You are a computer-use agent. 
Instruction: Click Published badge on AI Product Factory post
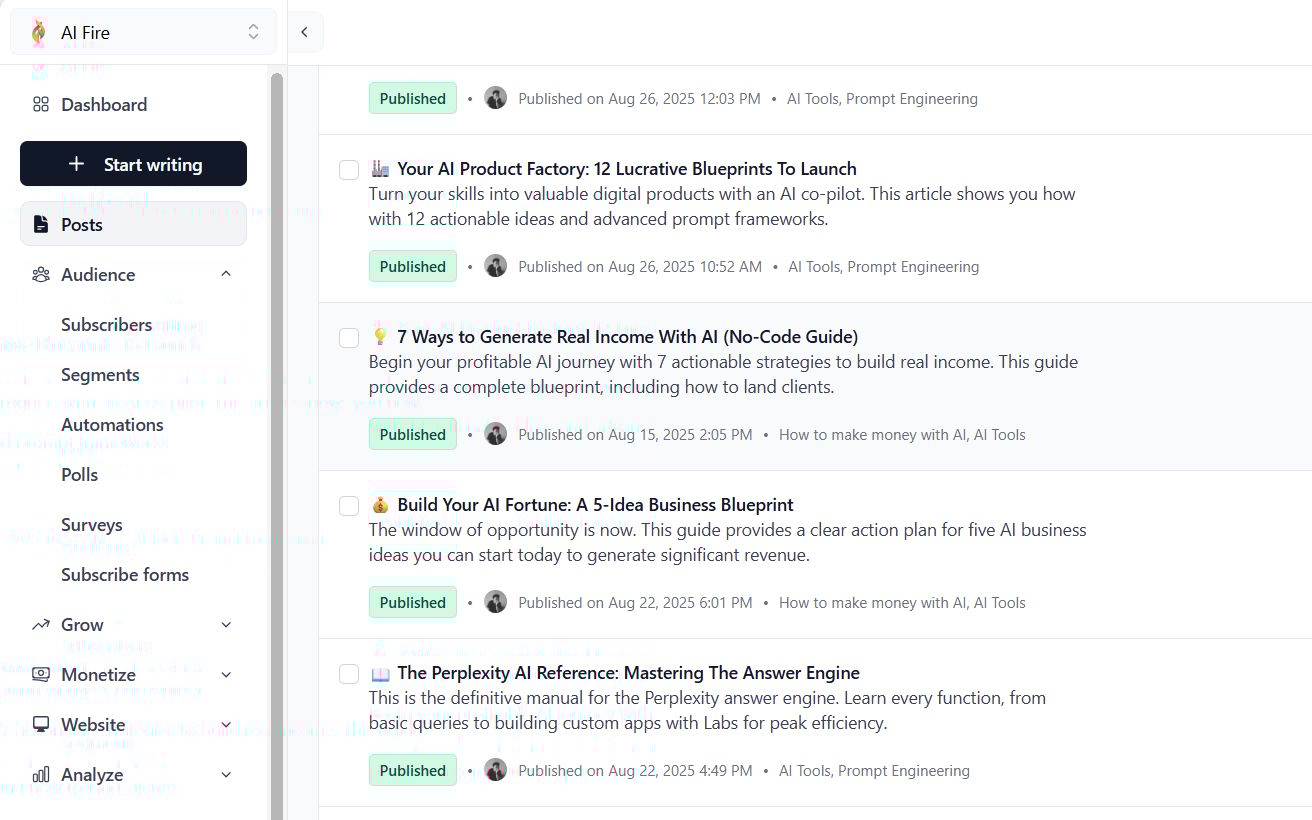point(413,266)
